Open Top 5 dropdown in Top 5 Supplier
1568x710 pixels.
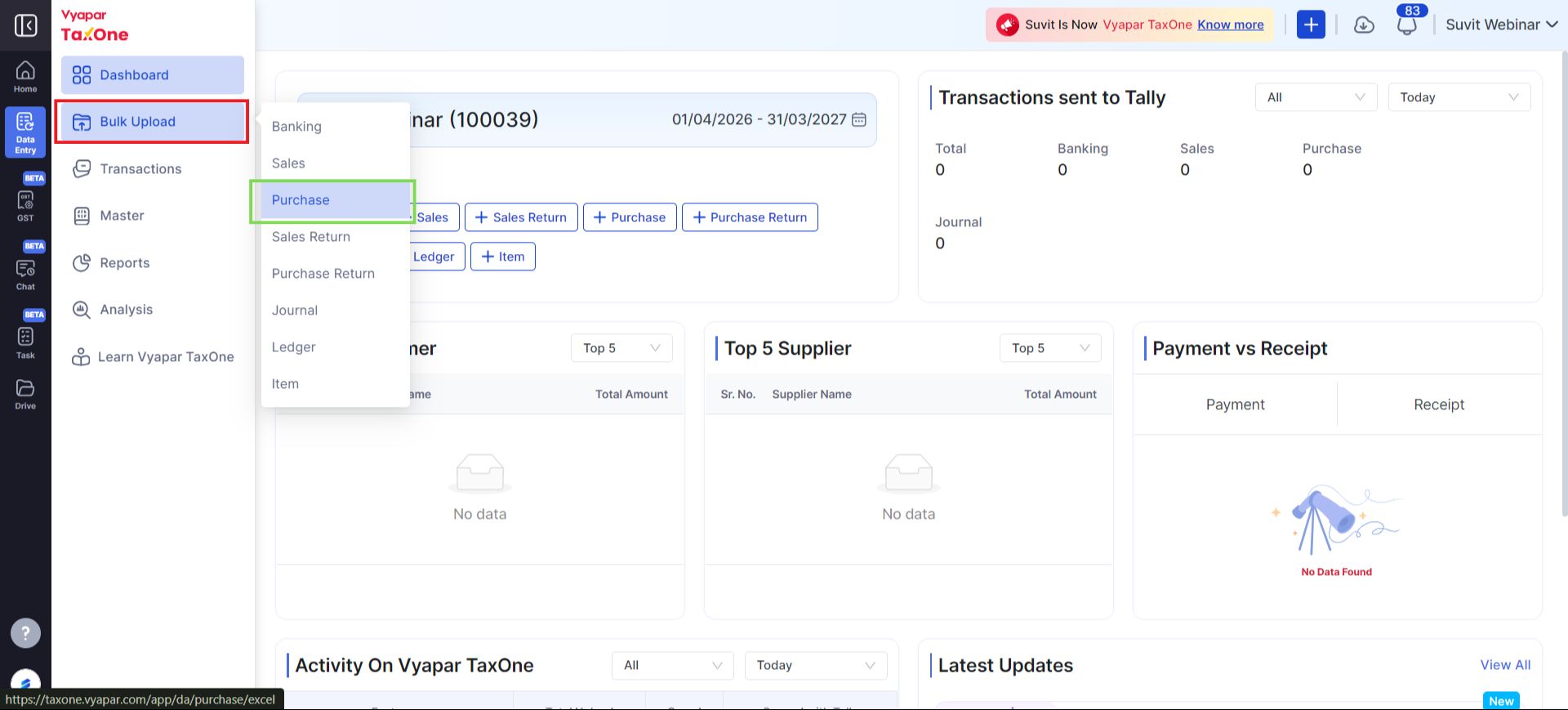coord(1049,348)
